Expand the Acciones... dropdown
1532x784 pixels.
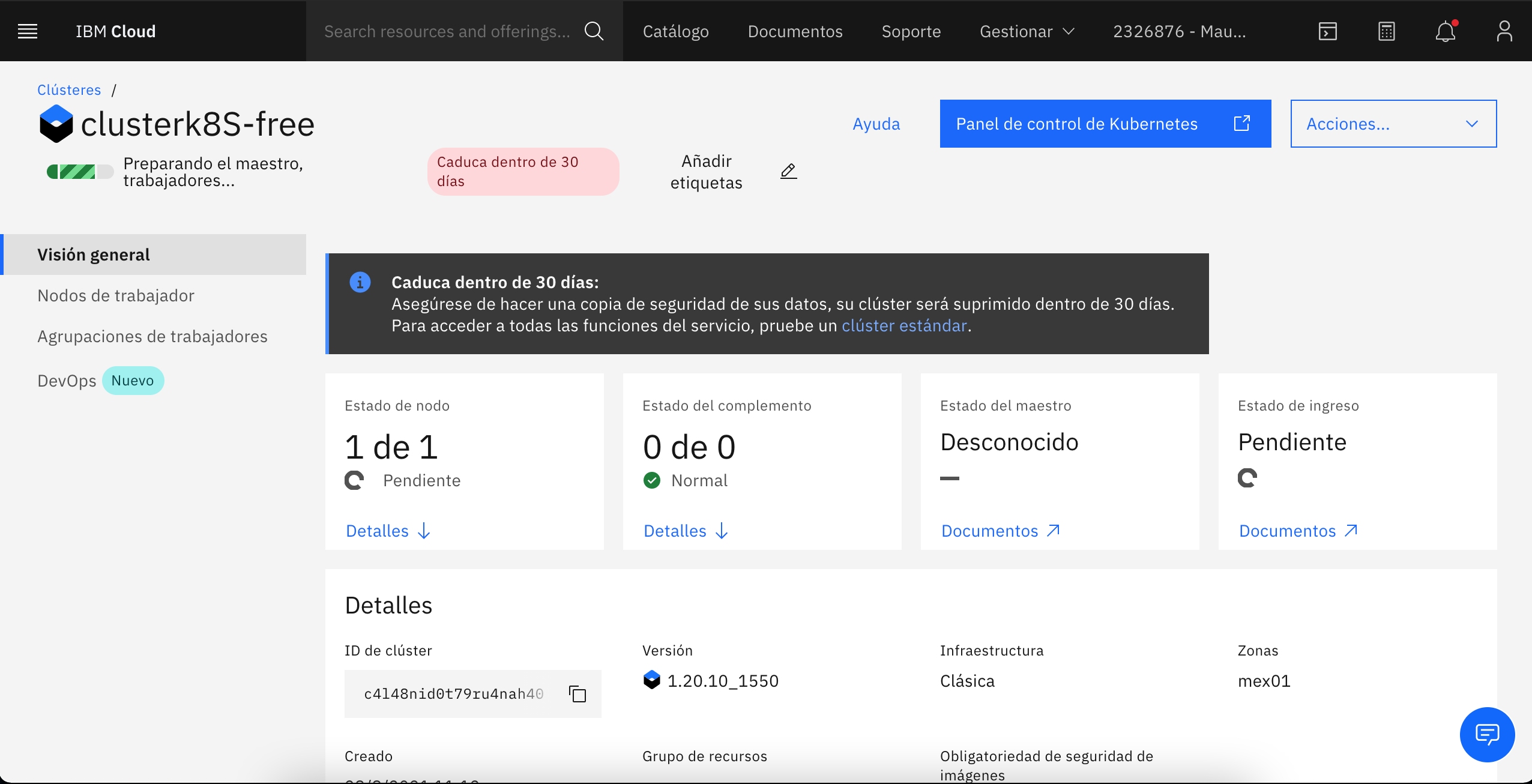[1393, 124]
